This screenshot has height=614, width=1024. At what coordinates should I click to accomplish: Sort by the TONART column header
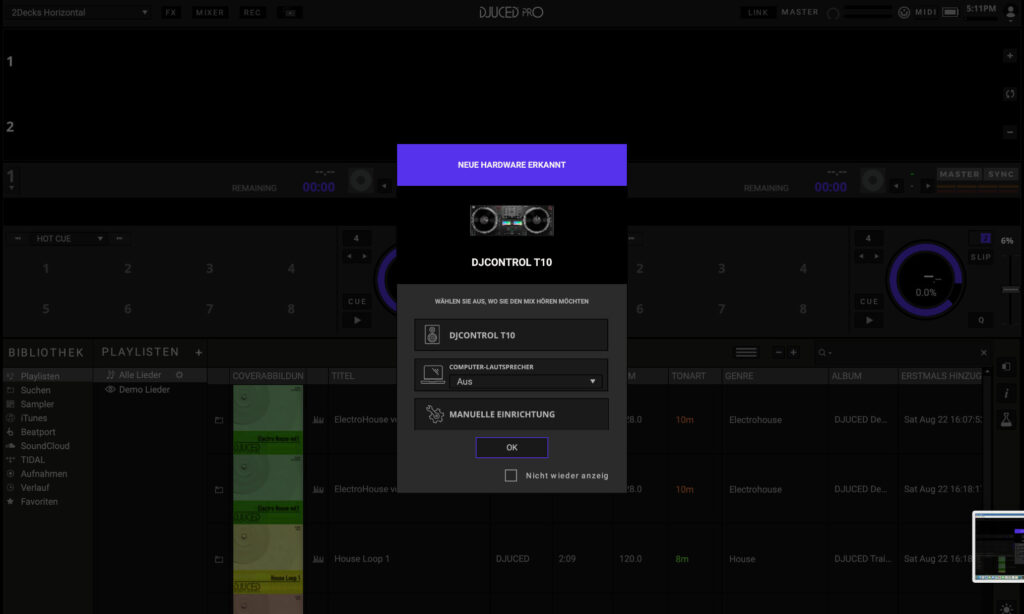click(688, 376)
